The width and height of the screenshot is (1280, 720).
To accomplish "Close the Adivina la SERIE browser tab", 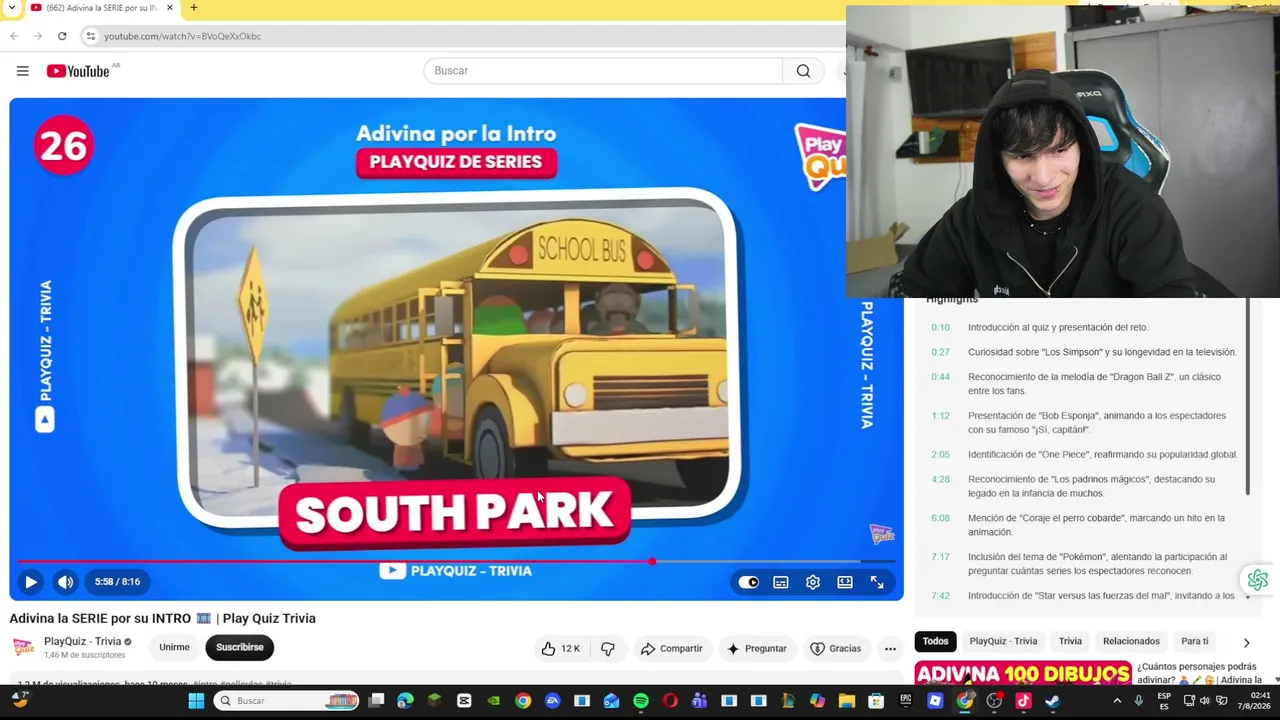I will [169, 8].
